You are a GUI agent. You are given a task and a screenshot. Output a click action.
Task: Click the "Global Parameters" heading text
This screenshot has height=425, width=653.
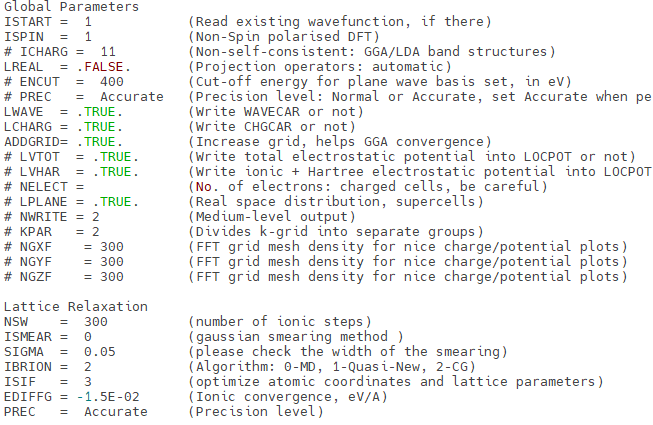[x=70, y=6]
